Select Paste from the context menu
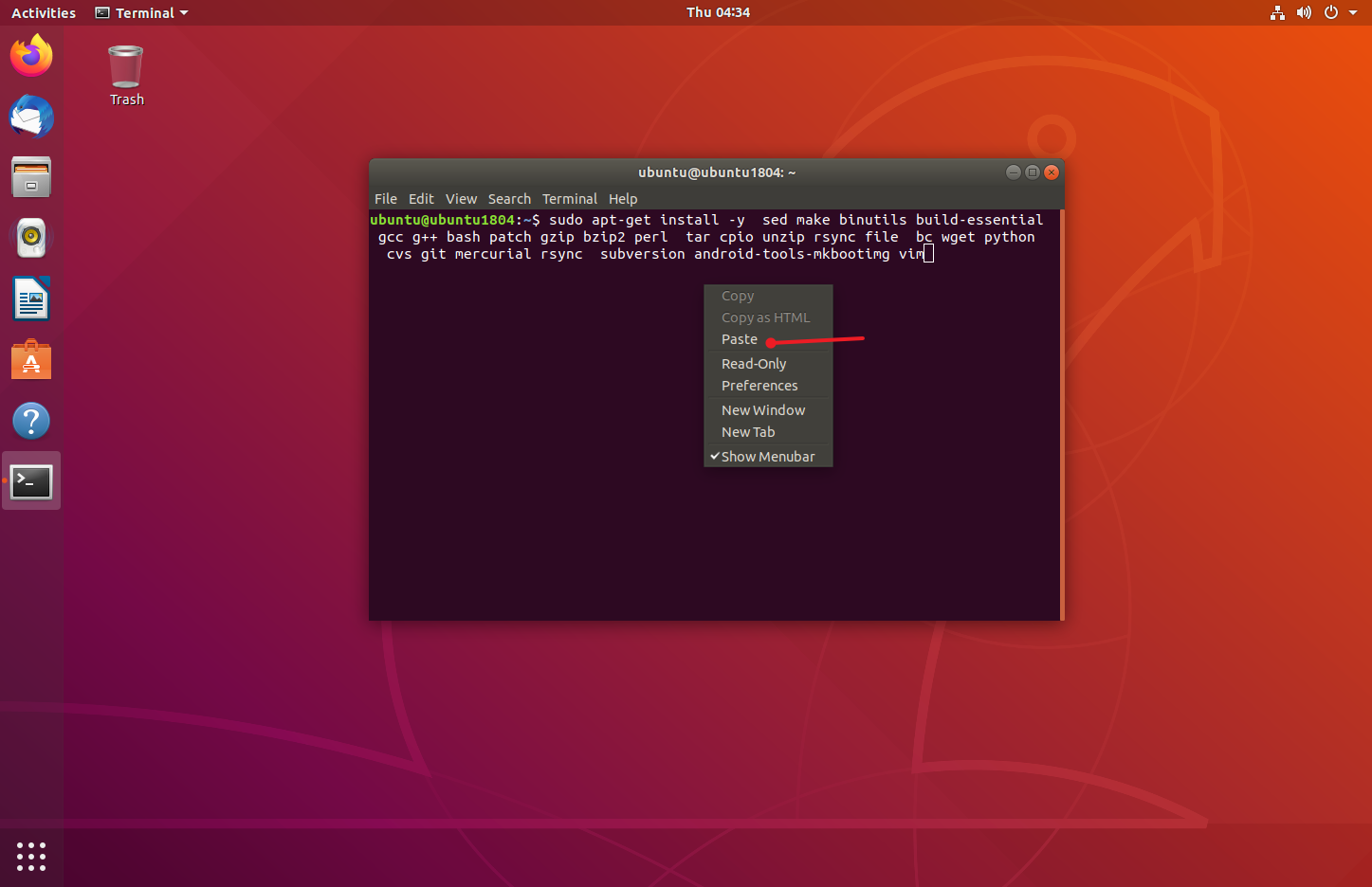Screen dimensions: 1372x887 click(740, 339)
